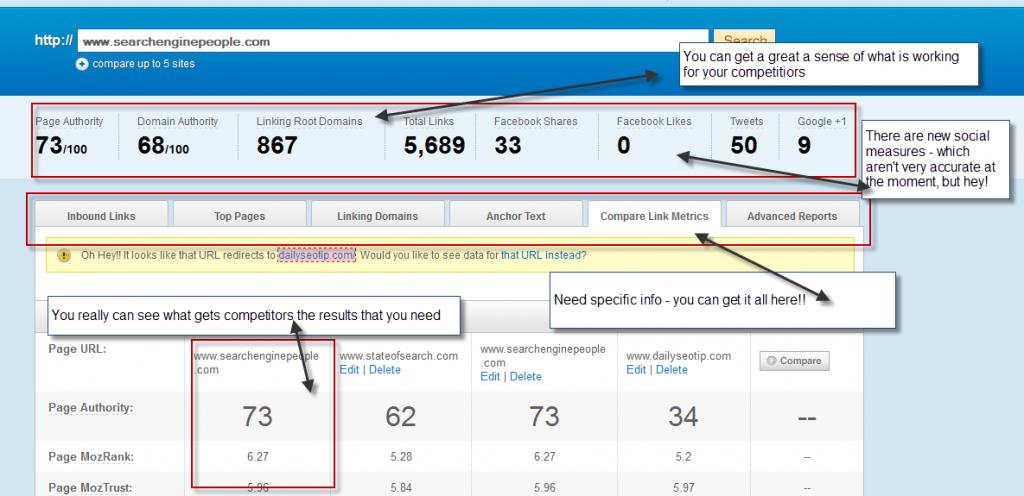
Task: Click the 34 Page Authority value for dailyseotip.com
Action: pyautogui.click(x=683, y=416)
